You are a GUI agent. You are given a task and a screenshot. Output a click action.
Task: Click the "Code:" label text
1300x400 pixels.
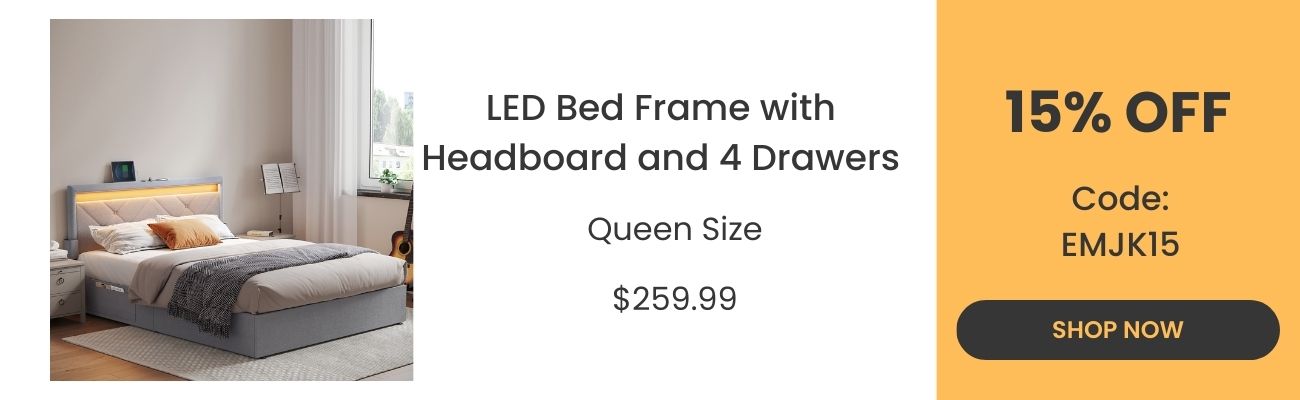1120,199
